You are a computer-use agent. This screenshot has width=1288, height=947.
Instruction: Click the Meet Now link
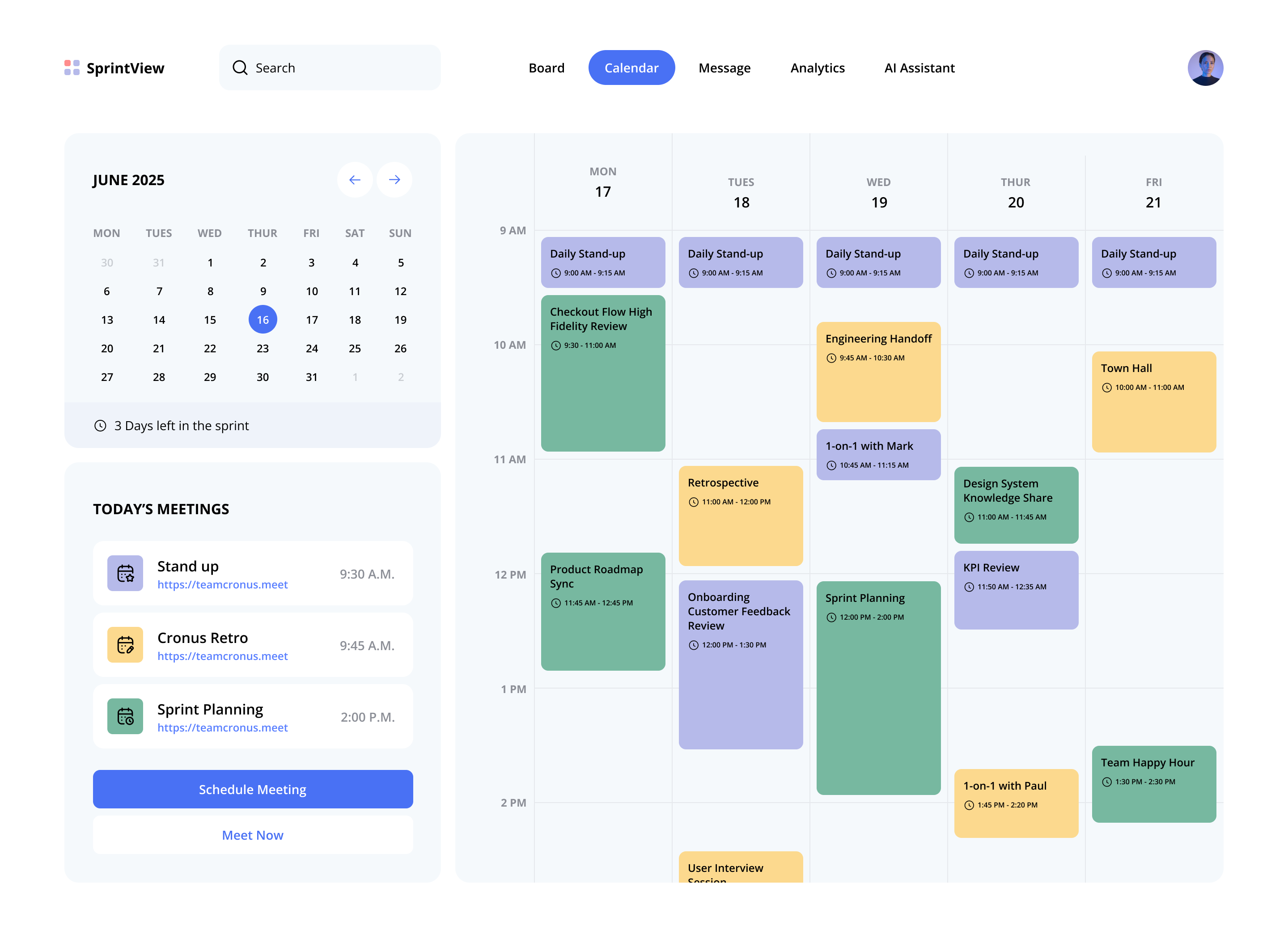coord(252,835)
